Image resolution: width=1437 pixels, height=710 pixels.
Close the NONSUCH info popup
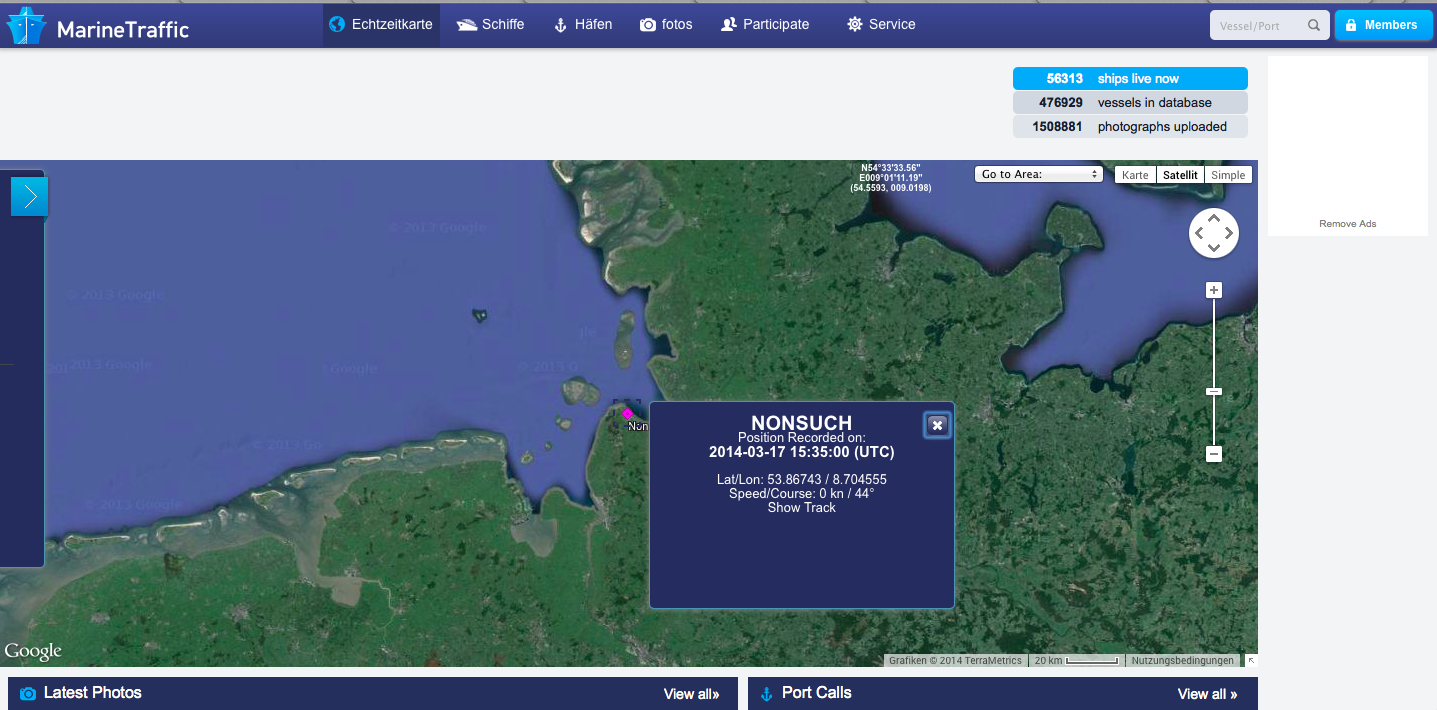pyautogui.click(x=937, y=426)
